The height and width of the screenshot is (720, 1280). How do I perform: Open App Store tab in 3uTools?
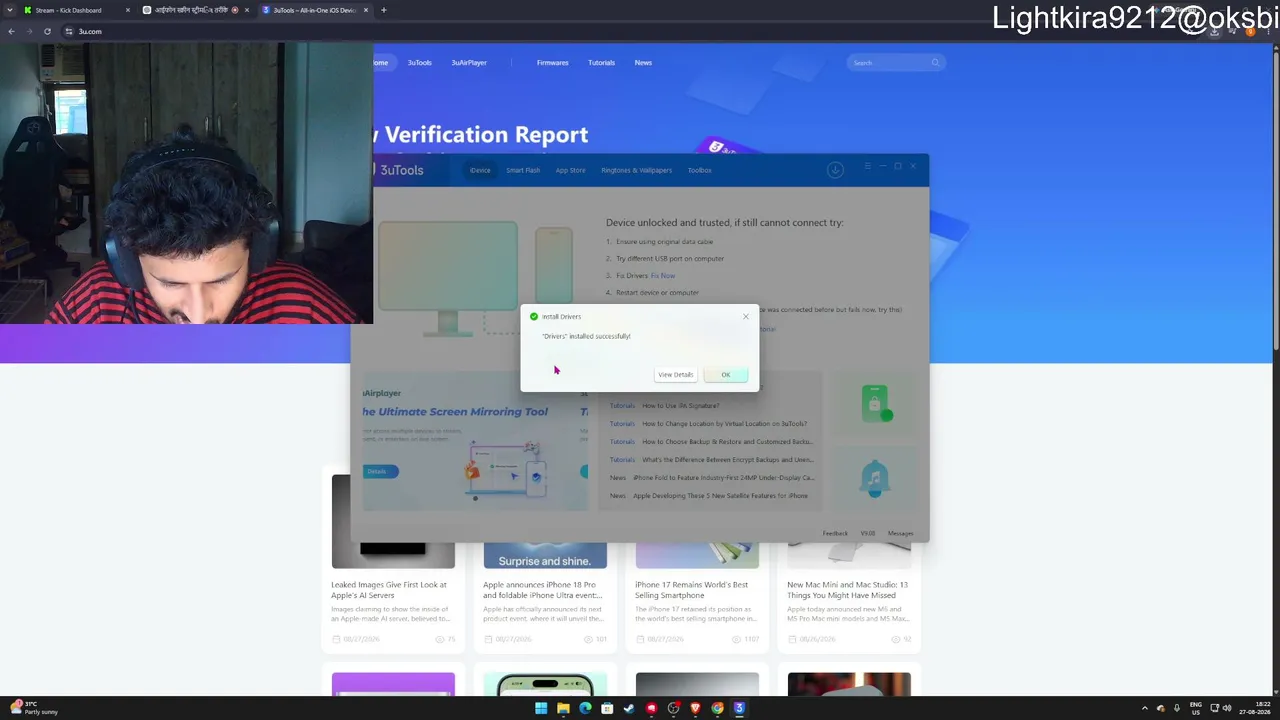tap(570, 170)
